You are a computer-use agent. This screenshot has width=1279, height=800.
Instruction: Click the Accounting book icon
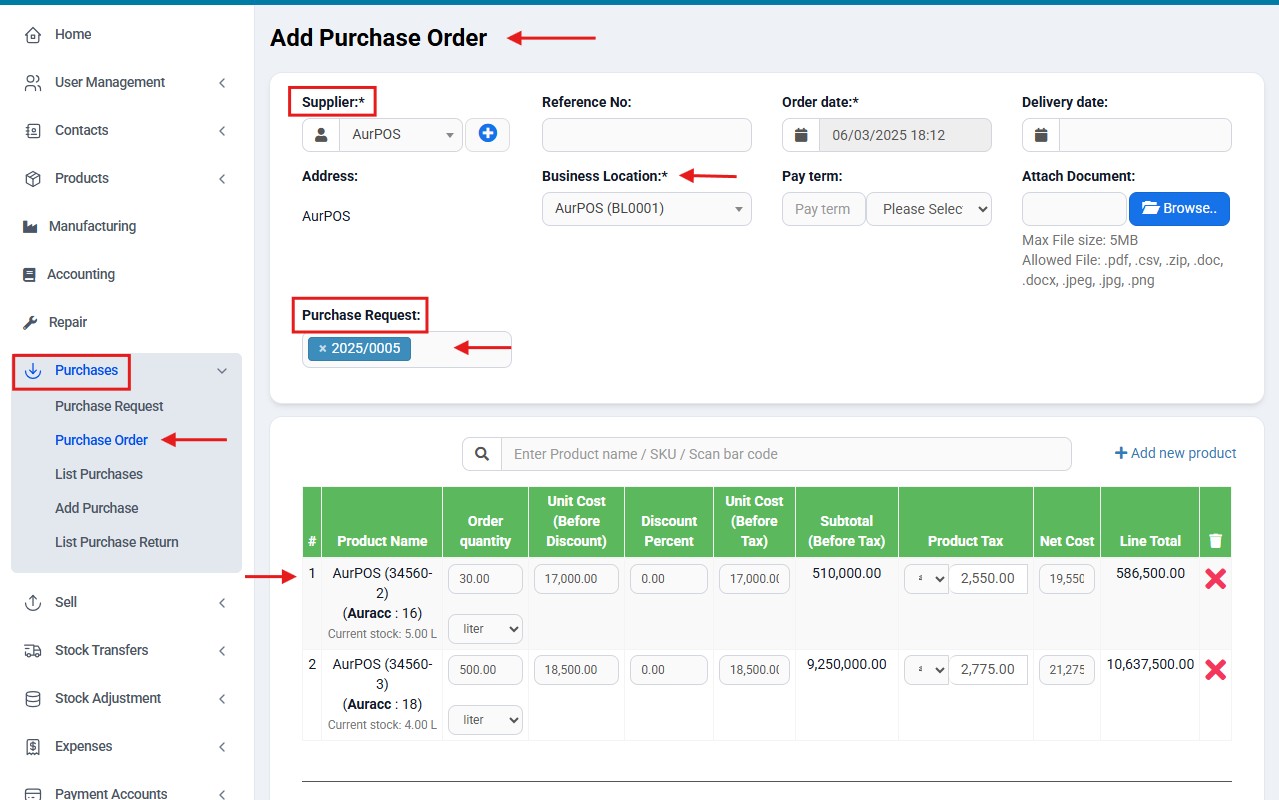(29, 275)
